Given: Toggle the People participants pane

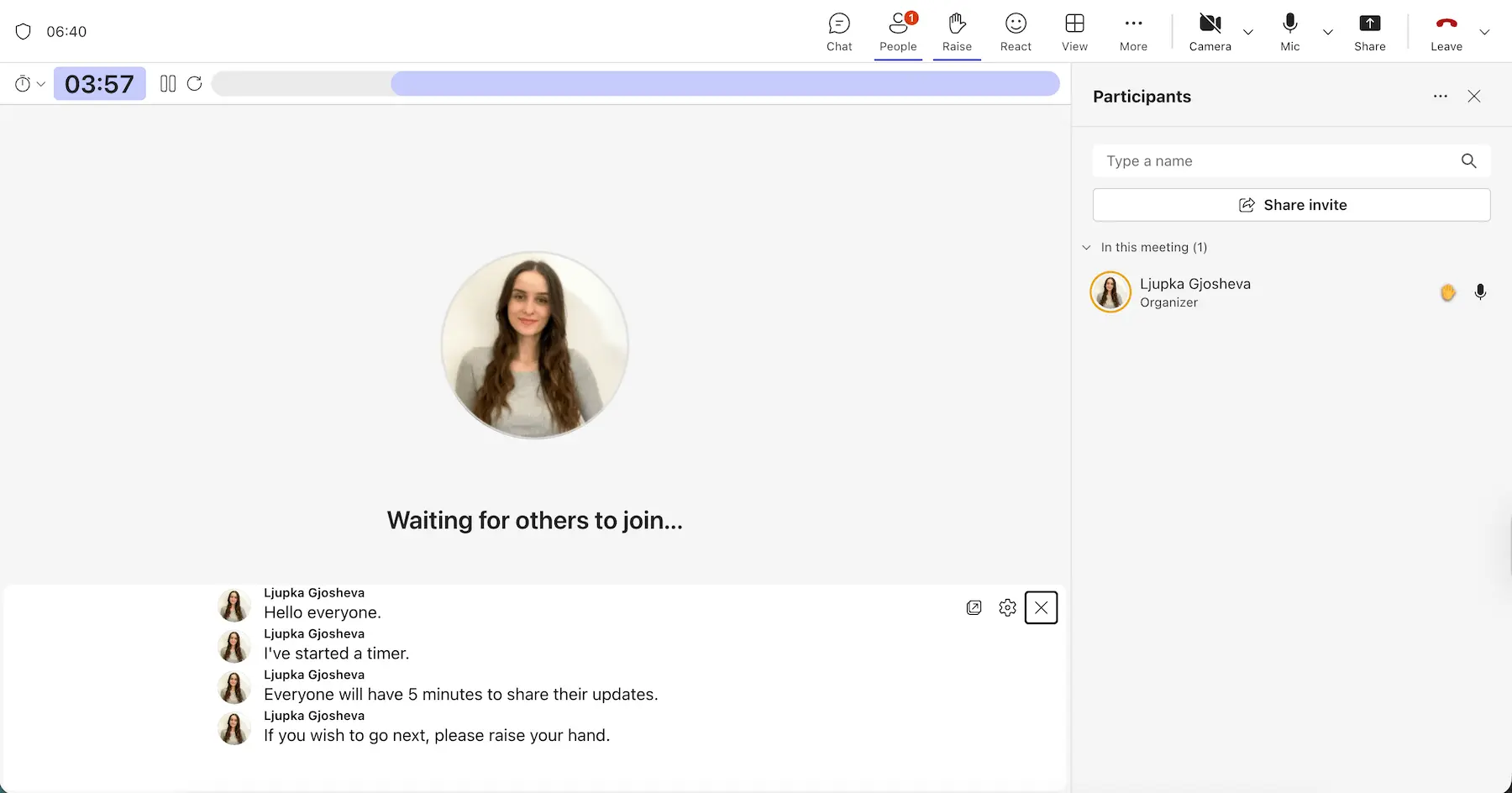Looking at the screenshot, I should (x=898, y=32).
